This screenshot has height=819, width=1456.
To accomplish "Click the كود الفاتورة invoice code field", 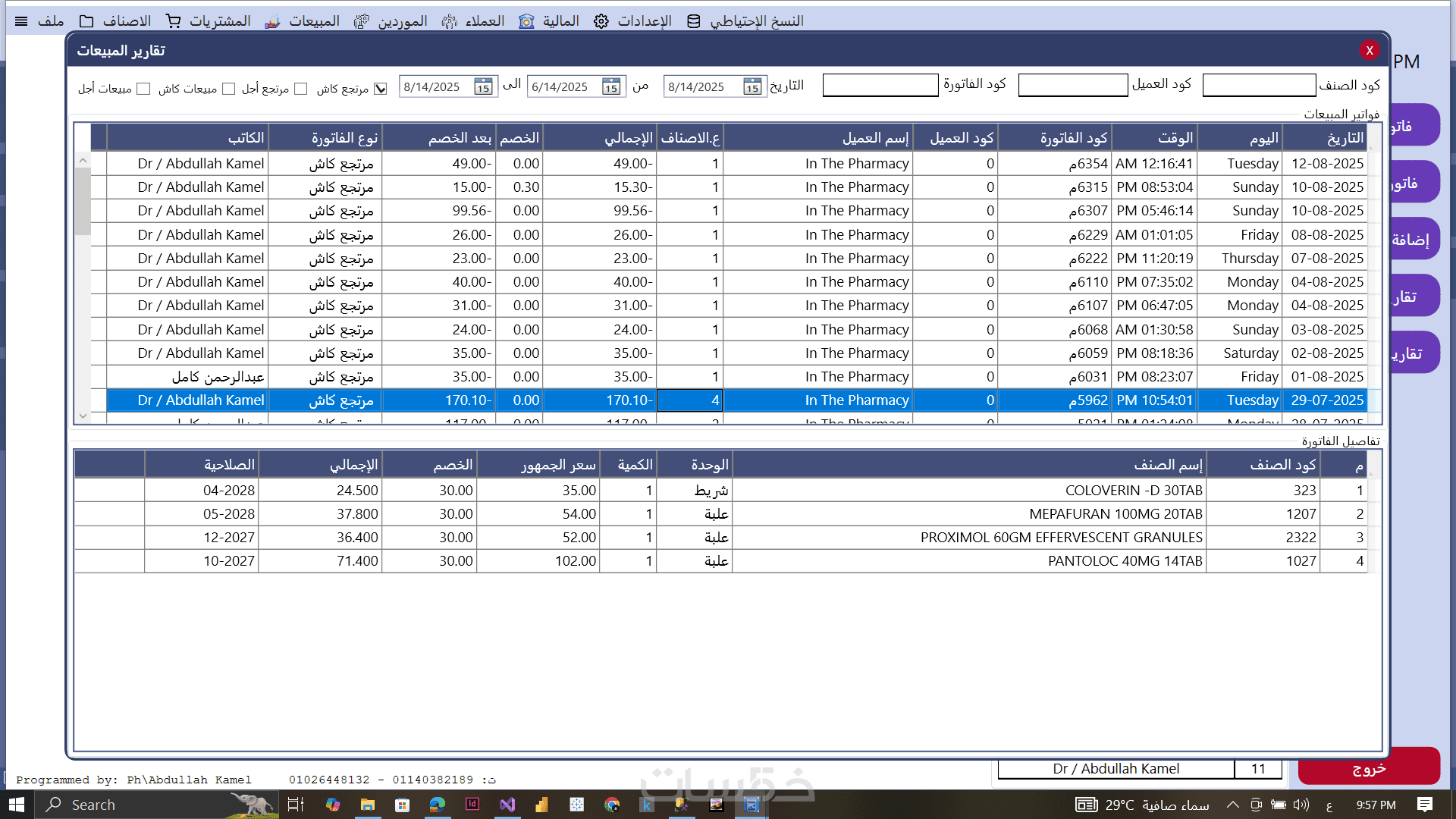I will pyautogui.click(x=880, y=85).
